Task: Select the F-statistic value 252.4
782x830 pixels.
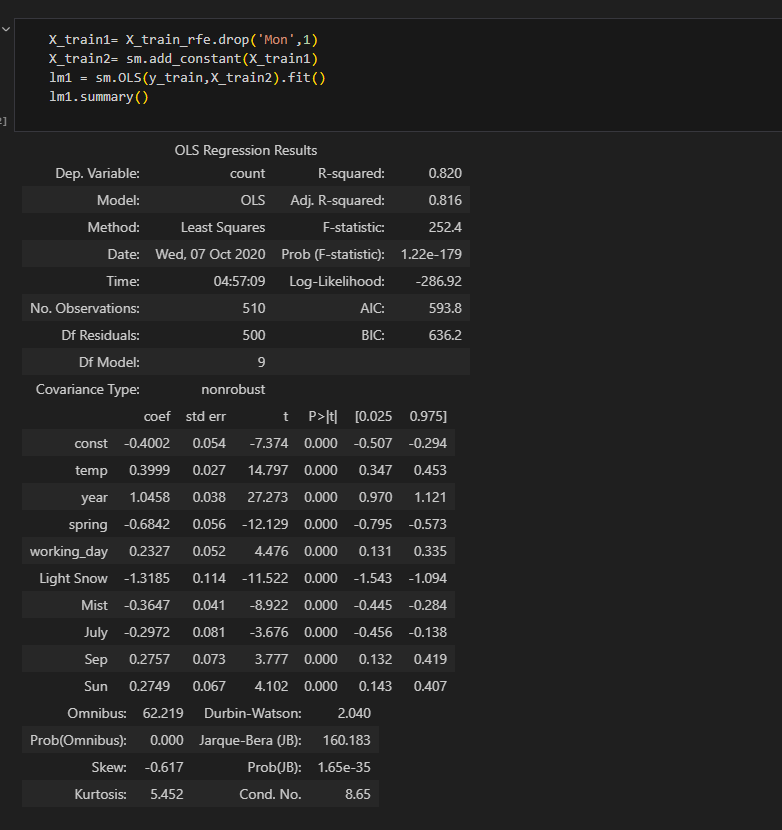Action: [445, 227]
